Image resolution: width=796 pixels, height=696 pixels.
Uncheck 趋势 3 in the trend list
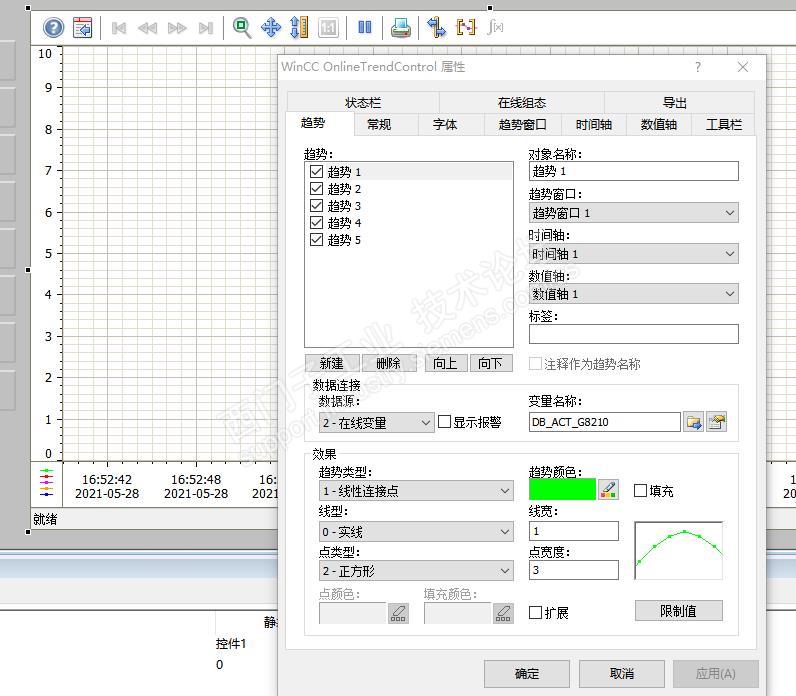tap(316, 206)
